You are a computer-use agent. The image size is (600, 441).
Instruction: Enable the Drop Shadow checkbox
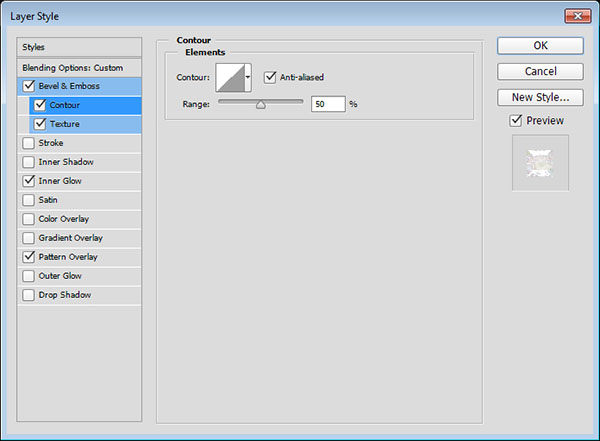pos(28,295)
